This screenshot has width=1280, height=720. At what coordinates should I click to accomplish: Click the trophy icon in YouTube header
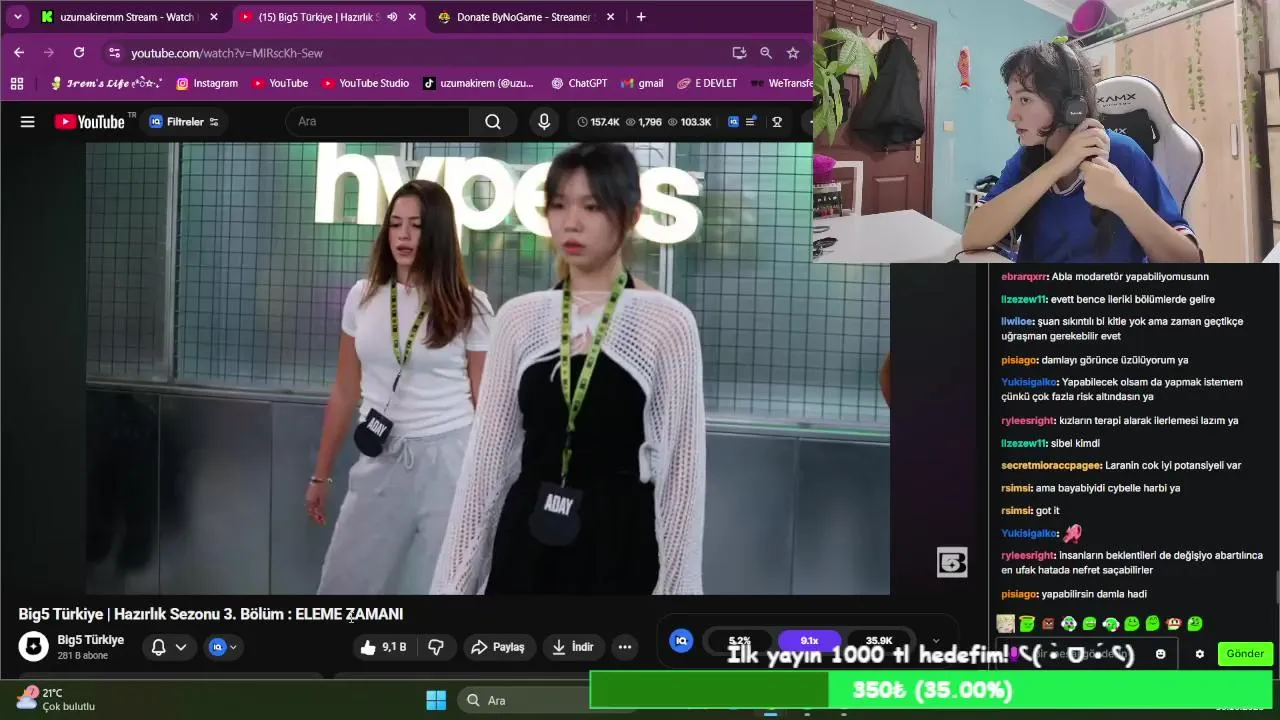[777, 122]
